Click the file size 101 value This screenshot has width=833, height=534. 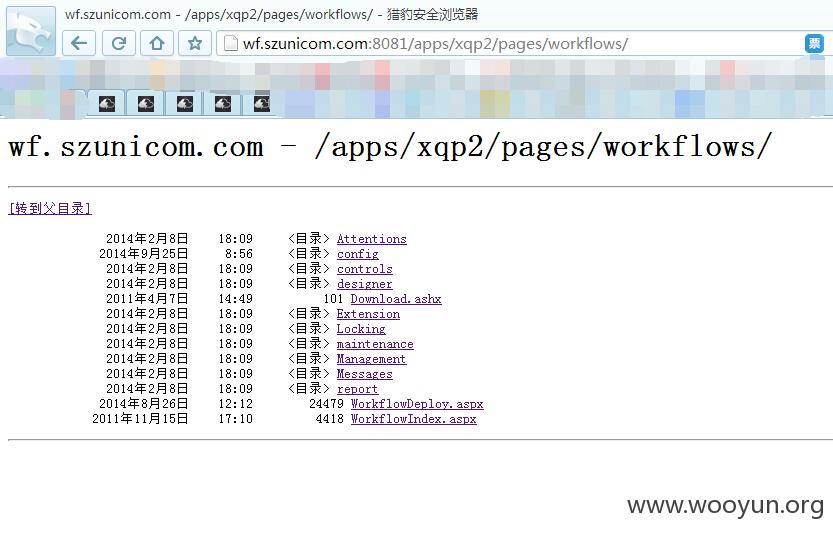tap(334, 299)
